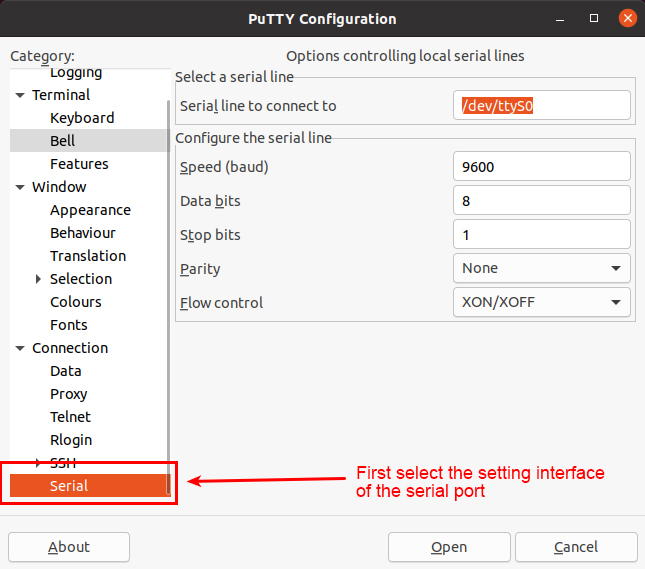The image size is (645, 569).
Task: Open the Parity dropdown
Action: pos(541,268)
